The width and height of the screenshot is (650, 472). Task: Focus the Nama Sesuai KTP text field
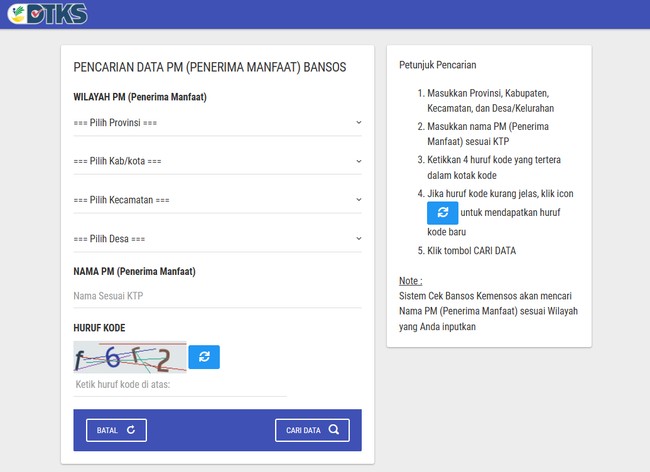coord(217,296)
